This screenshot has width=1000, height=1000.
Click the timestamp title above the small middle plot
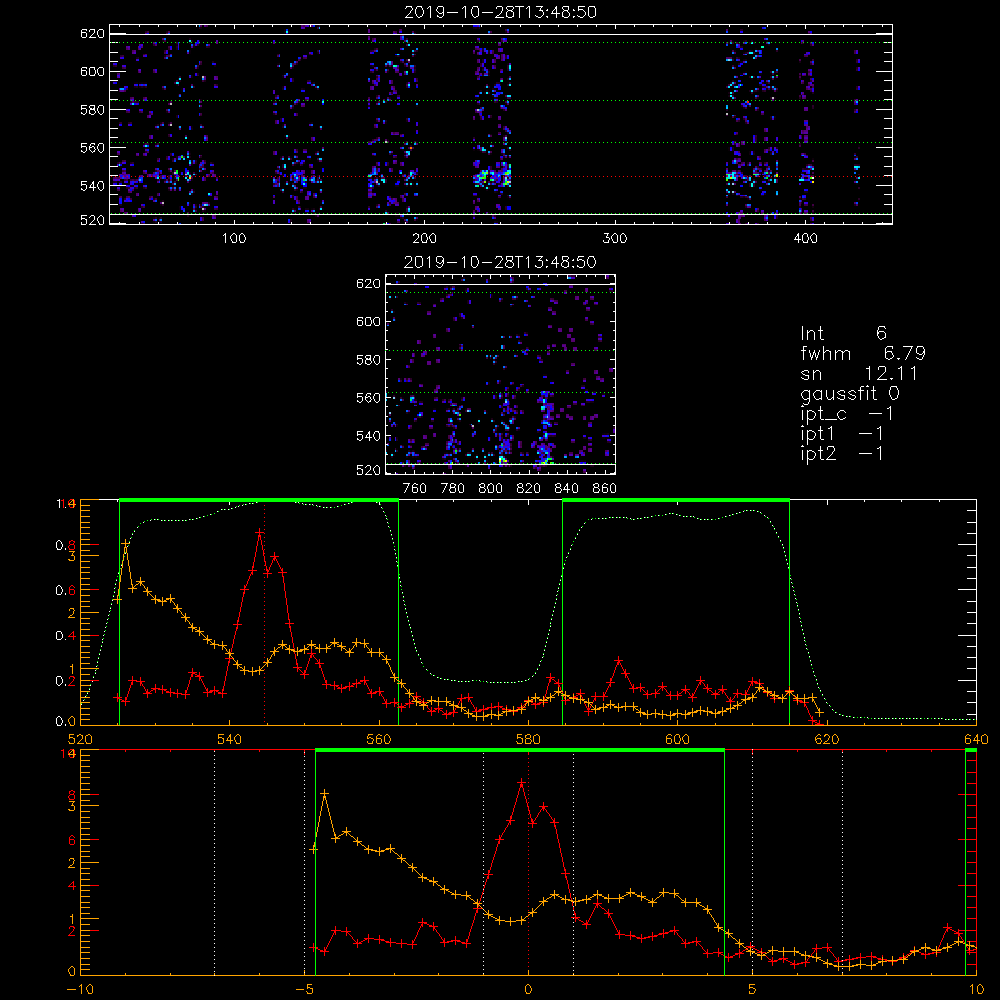point(500,262)
